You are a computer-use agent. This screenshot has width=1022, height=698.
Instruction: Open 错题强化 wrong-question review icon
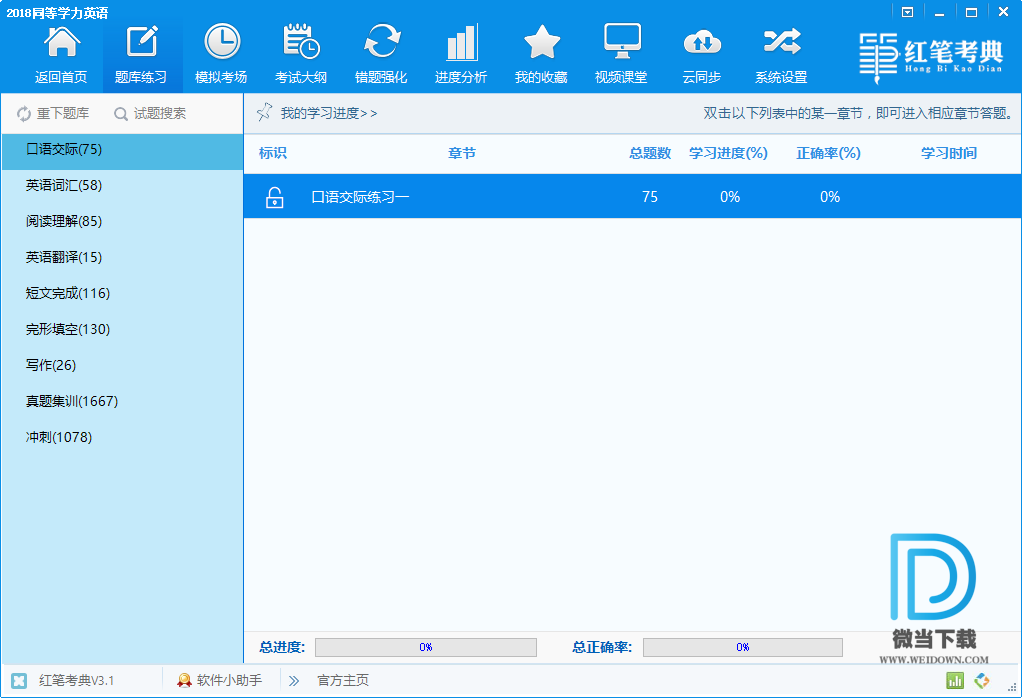click(381, 42)
